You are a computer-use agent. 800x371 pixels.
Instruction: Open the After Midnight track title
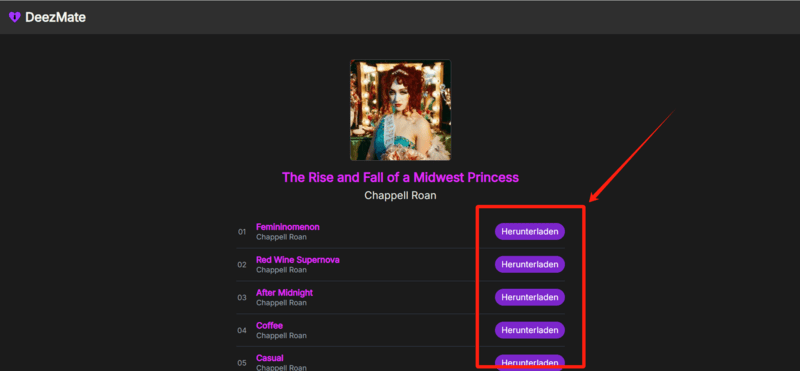[x=284, y=293]
